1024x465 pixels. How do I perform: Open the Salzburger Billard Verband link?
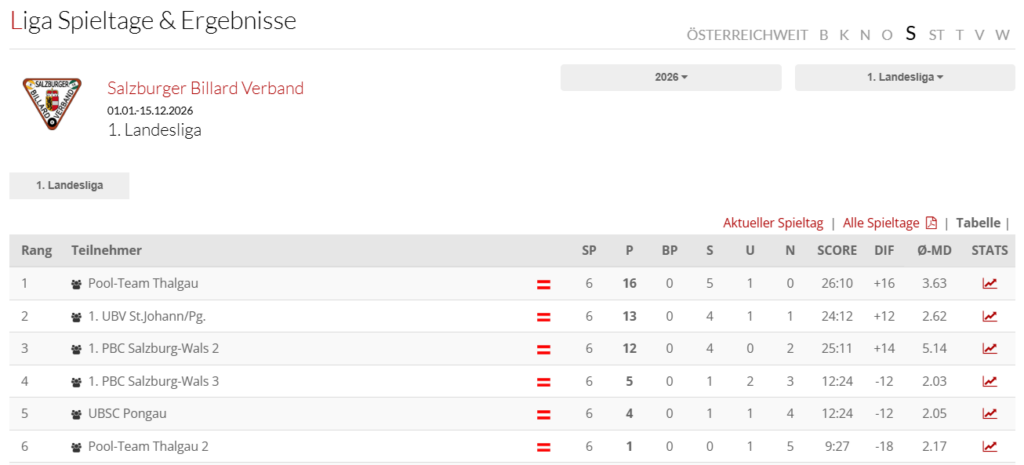pos(206,88)
